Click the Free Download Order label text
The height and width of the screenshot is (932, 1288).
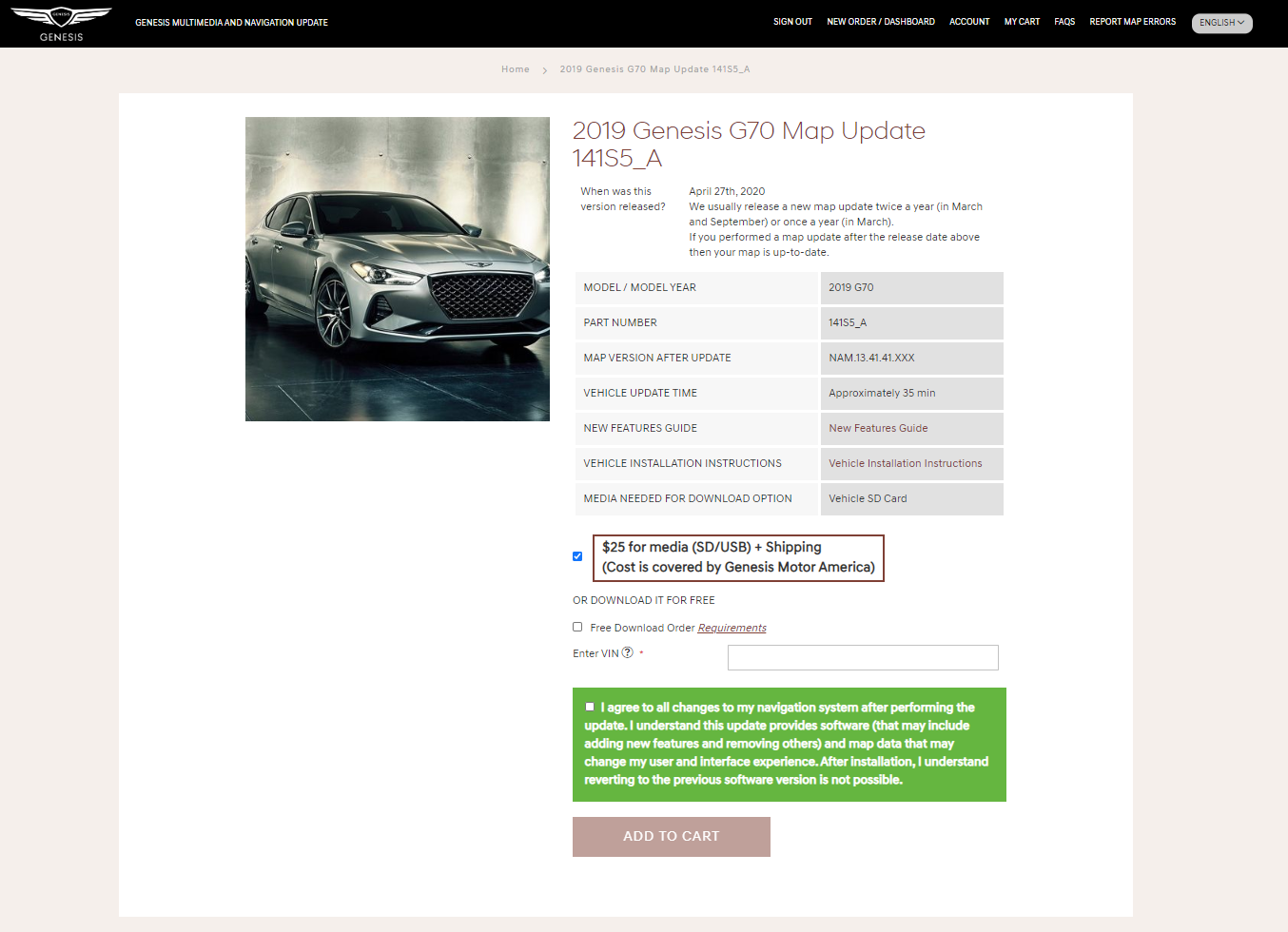tap(642, 628)
